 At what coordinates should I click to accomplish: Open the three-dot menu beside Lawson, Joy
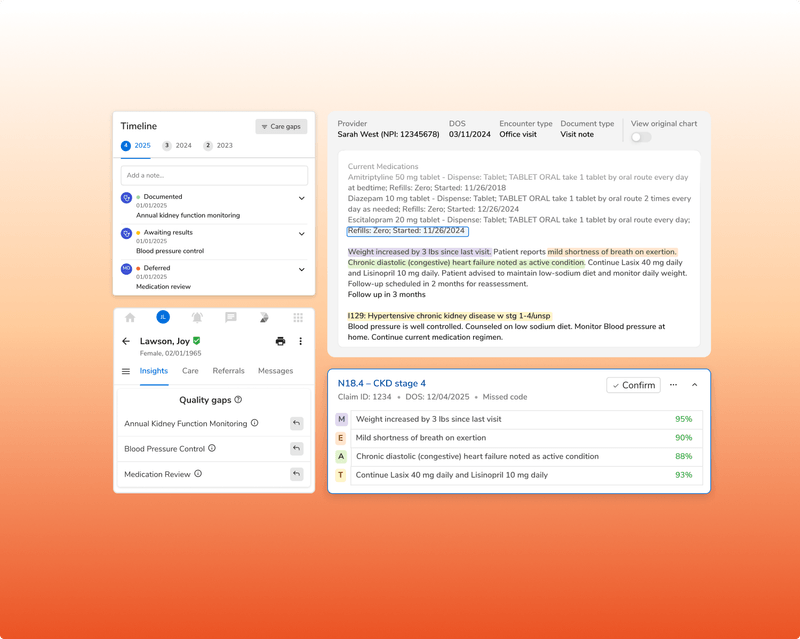point(301,341)
